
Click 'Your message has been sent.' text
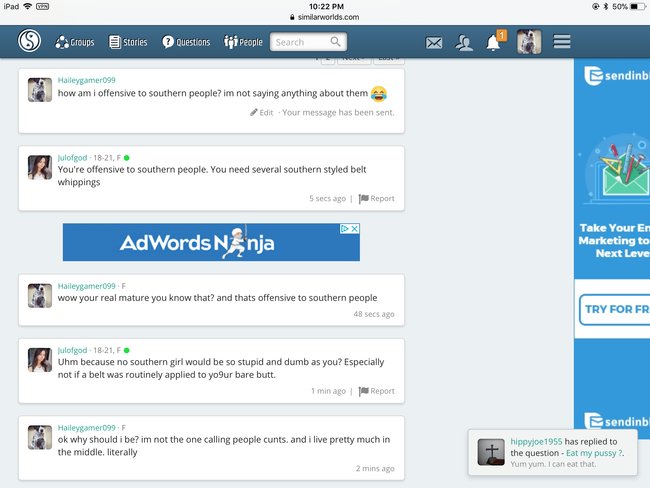(x=338, y=113)
